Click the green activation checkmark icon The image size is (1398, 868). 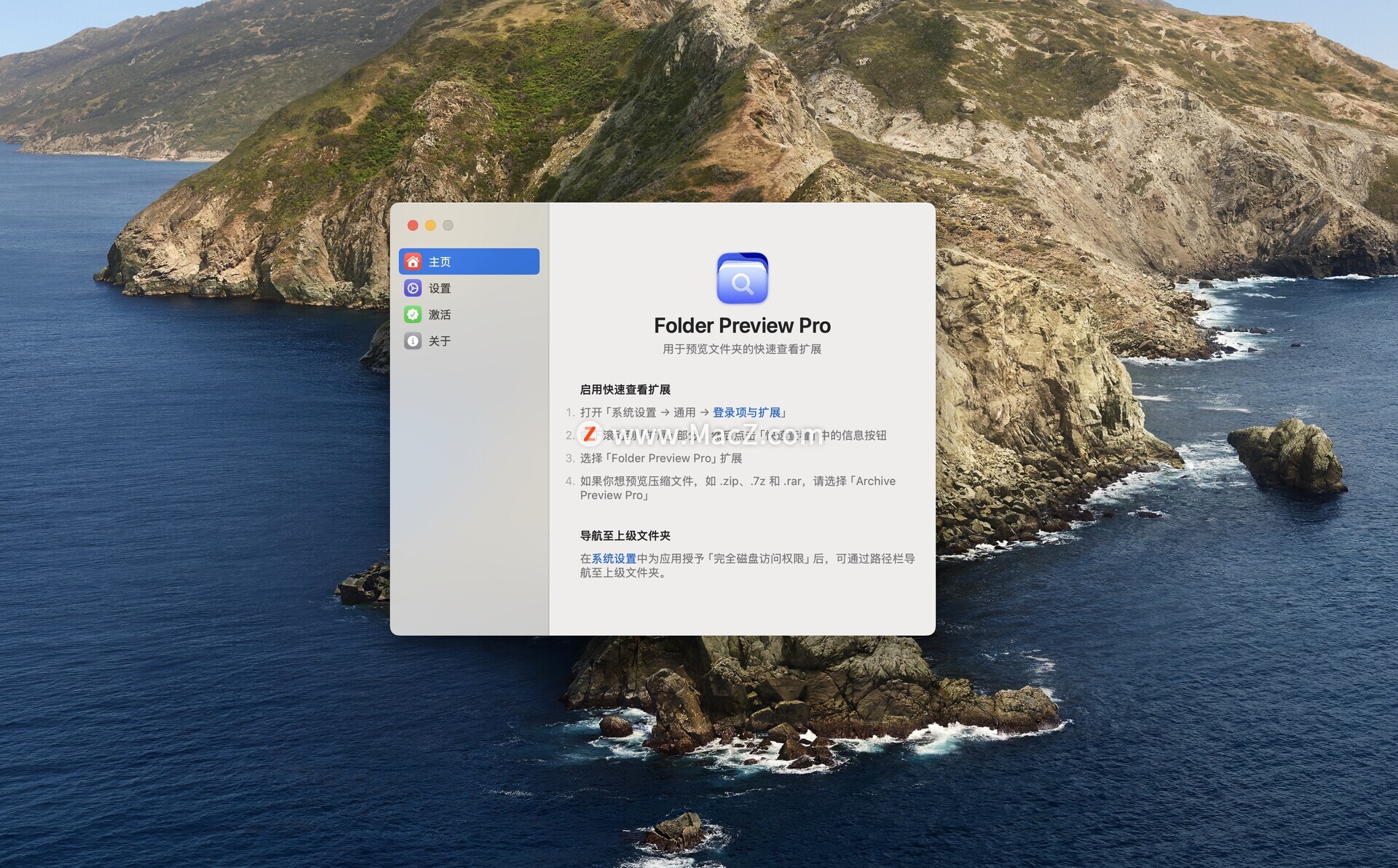(x=413, y=315)
